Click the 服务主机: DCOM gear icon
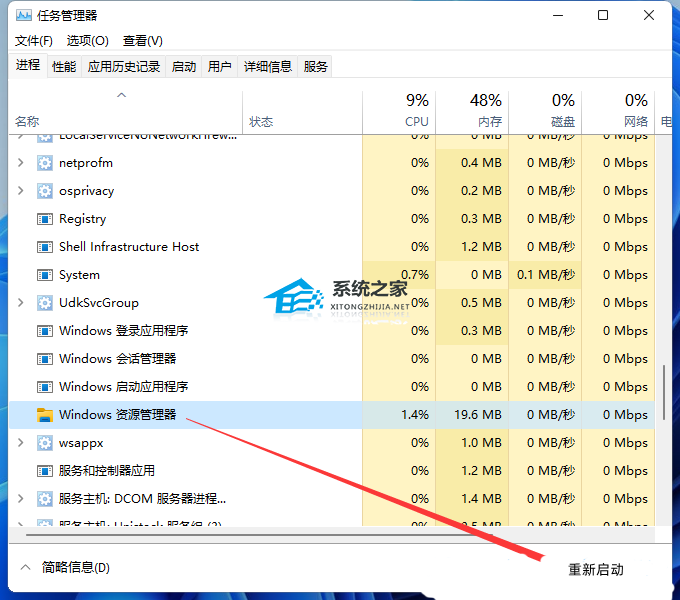Image resolution: width=680 pixels, height=600 pixels. 45,499
